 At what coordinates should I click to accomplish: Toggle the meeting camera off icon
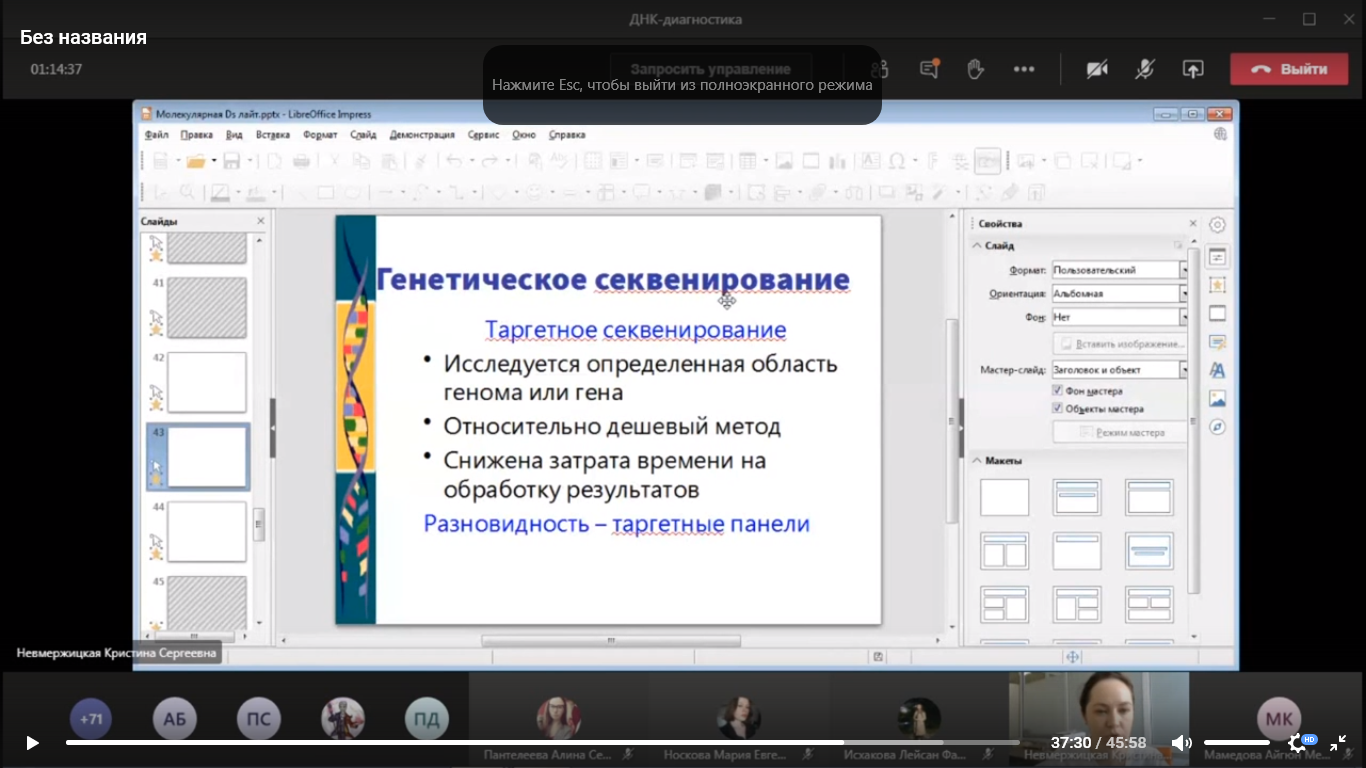pyautogui.click(x=1097, y=69)
